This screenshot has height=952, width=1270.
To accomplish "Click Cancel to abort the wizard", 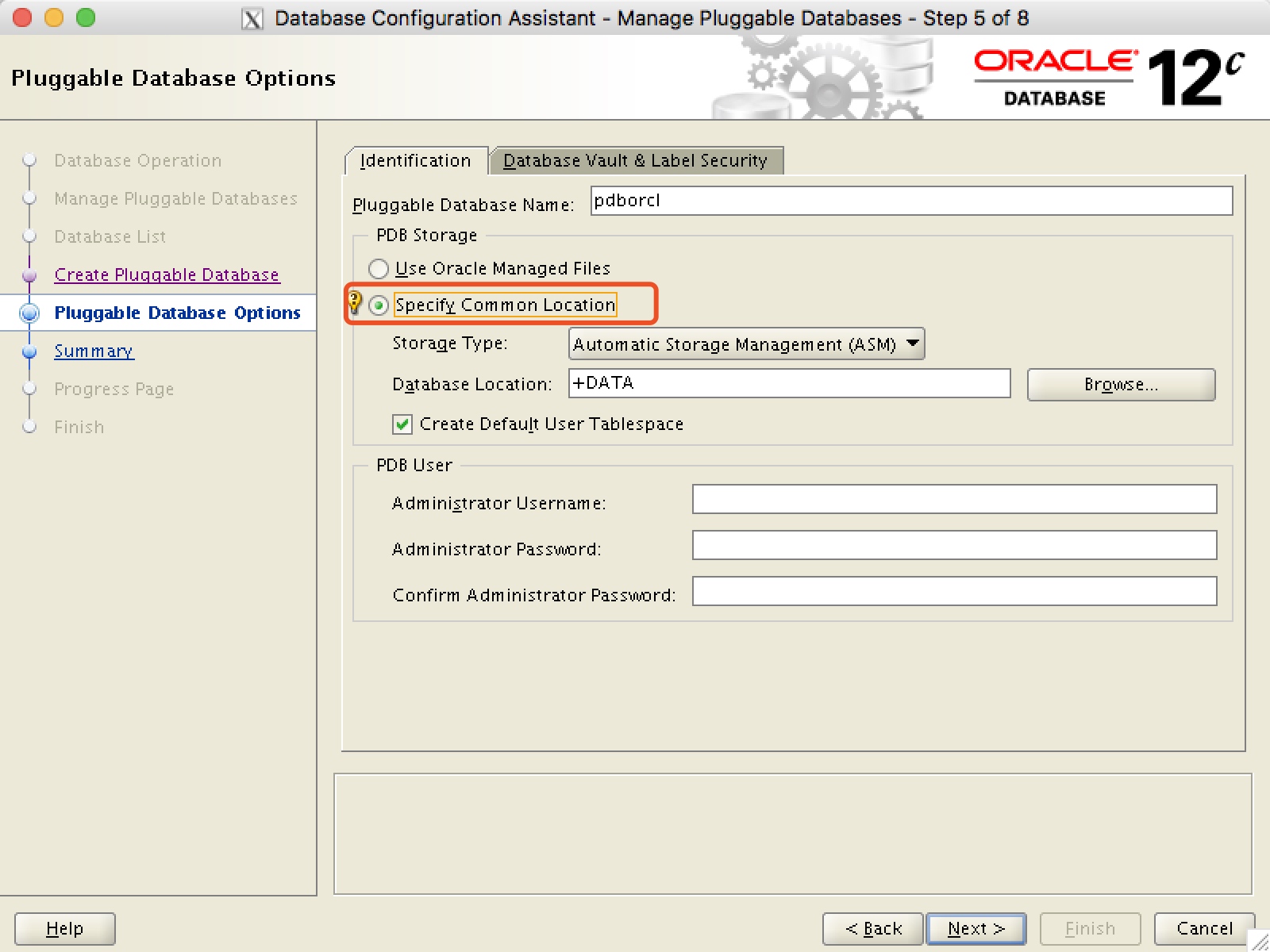I will coord(1203,928).
